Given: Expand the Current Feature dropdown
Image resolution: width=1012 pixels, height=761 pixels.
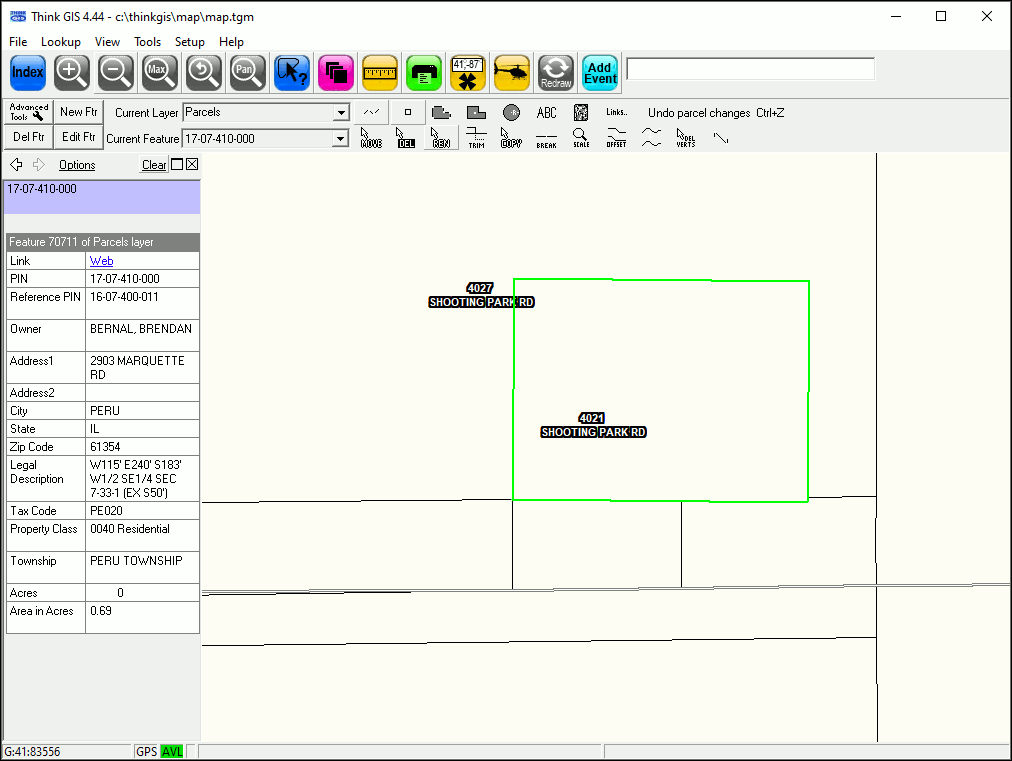Looking at the screenshot, I should [x=341, y=139].
